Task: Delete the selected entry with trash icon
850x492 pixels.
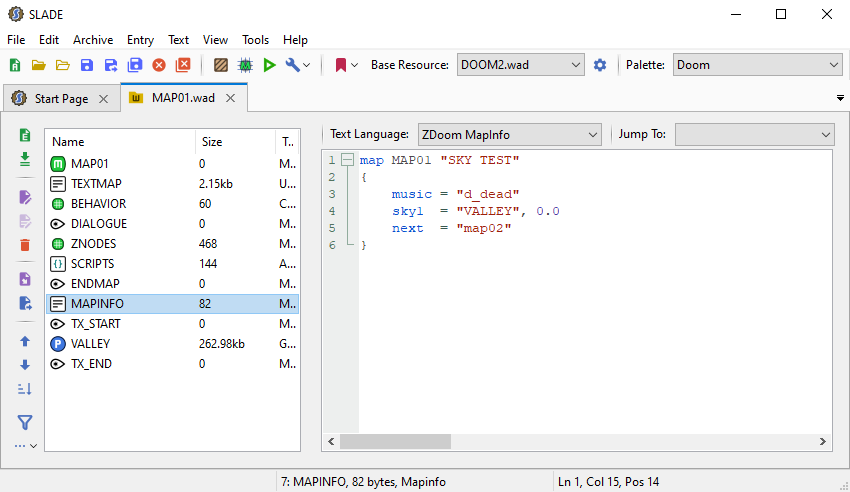Action: [x=25, y=245]
